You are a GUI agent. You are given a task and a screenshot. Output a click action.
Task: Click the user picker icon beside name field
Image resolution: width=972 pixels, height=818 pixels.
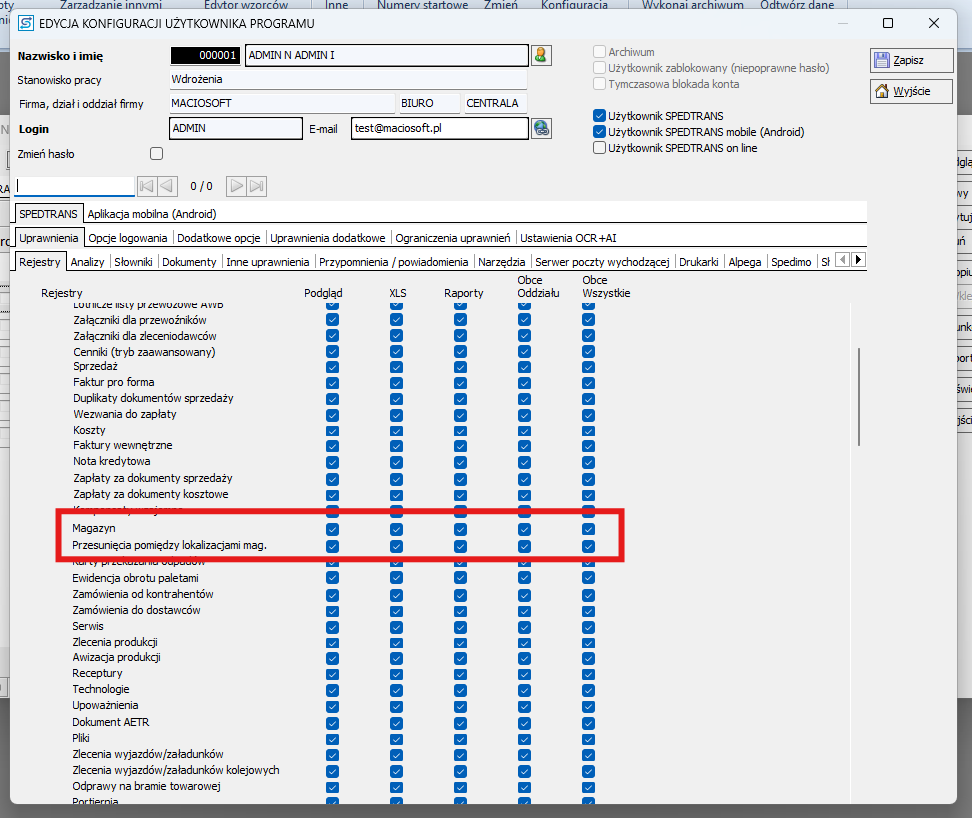point(541,55)
